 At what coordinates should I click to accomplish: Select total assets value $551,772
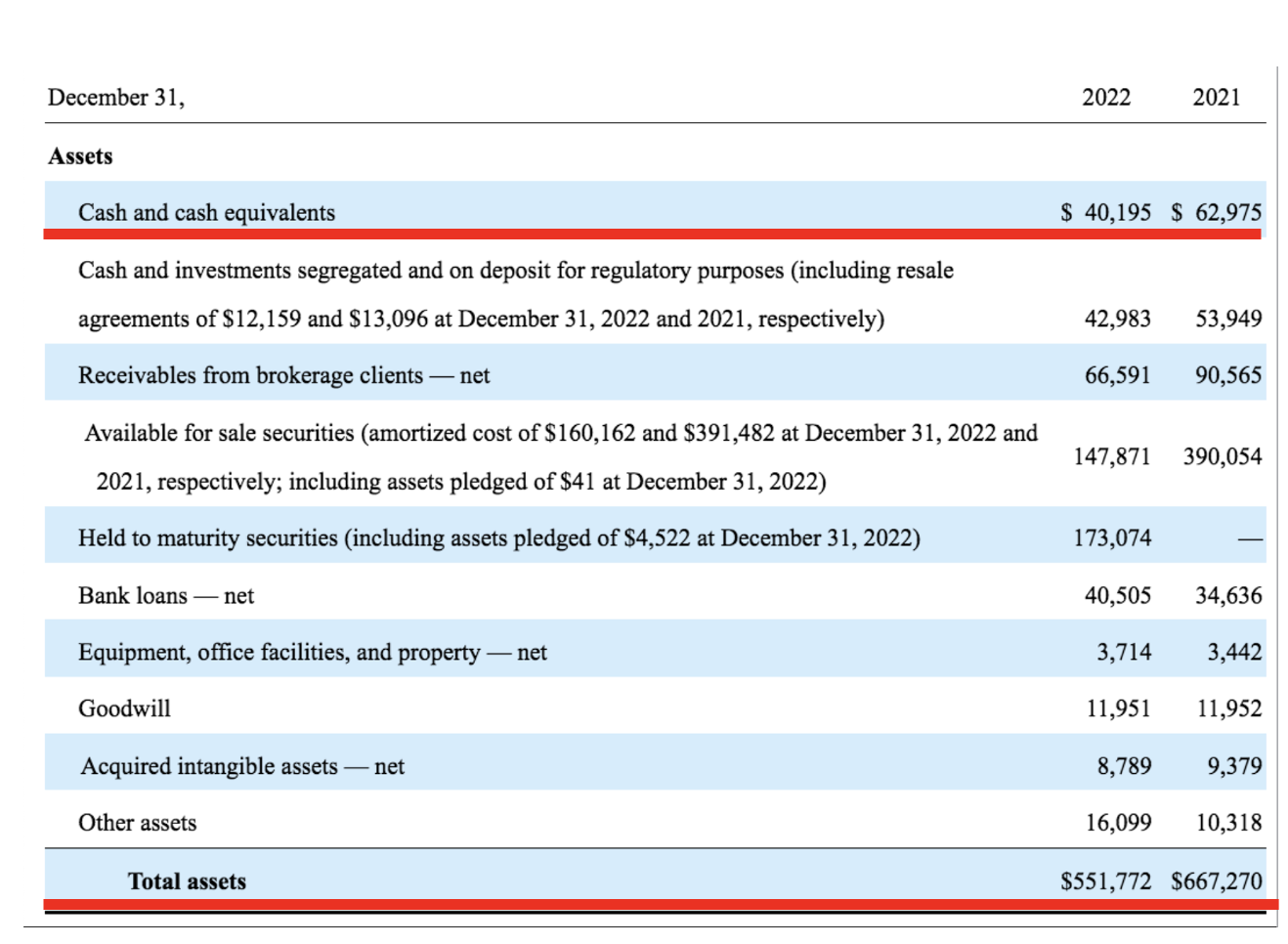[x=1106, y=881]
